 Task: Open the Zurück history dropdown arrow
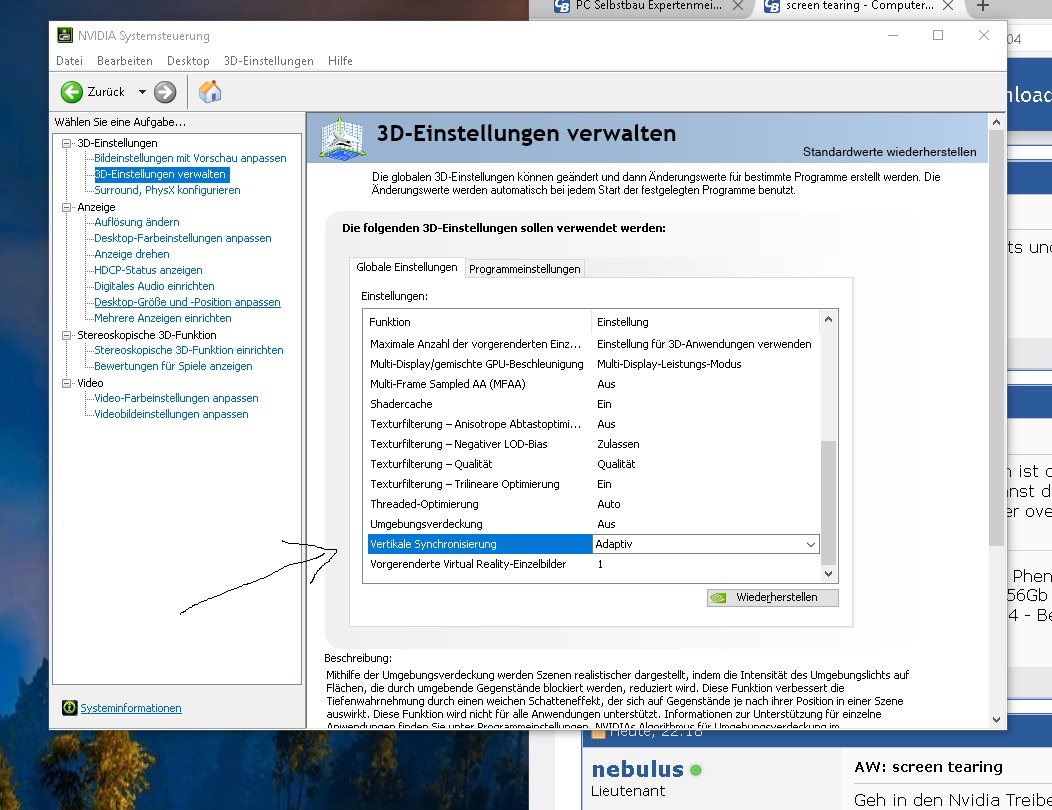[x=142, y=92]
